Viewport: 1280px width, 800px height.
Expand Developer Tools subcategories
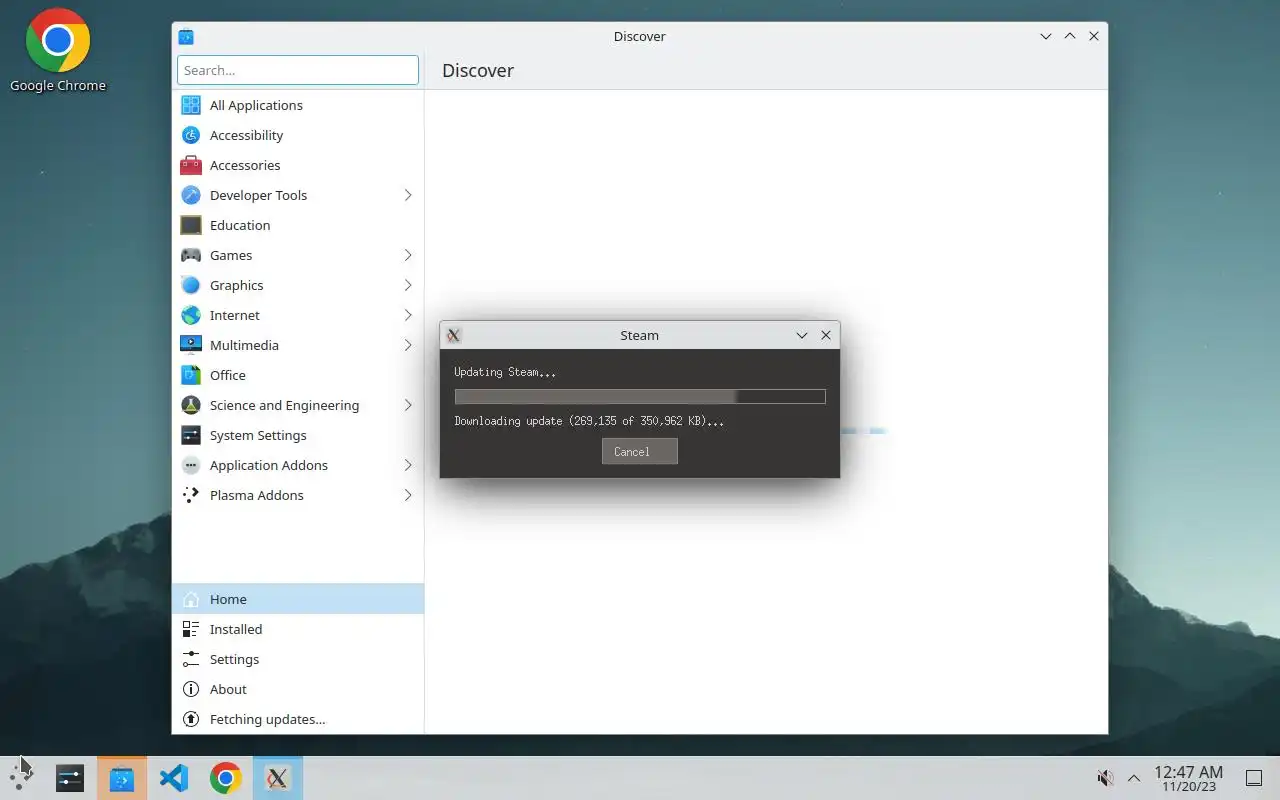click(408, 195)
